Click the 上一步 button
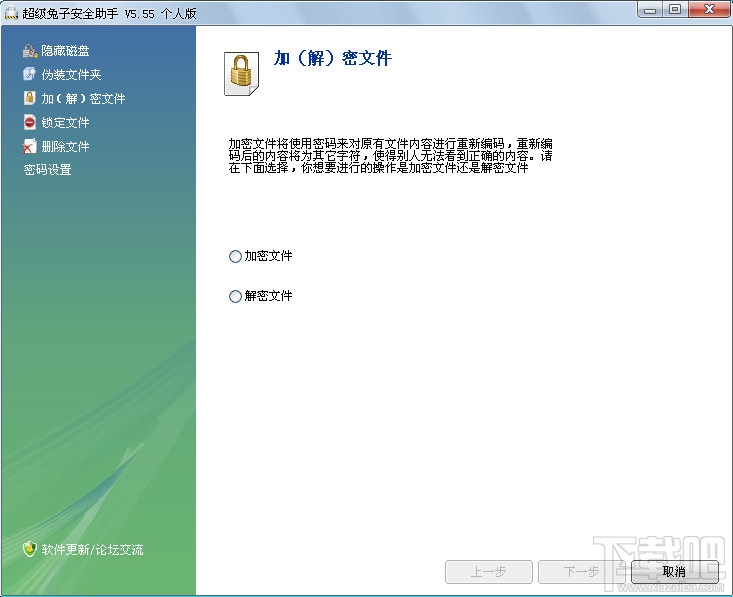Viewport: 733px width, 597px height. [489, 571]
